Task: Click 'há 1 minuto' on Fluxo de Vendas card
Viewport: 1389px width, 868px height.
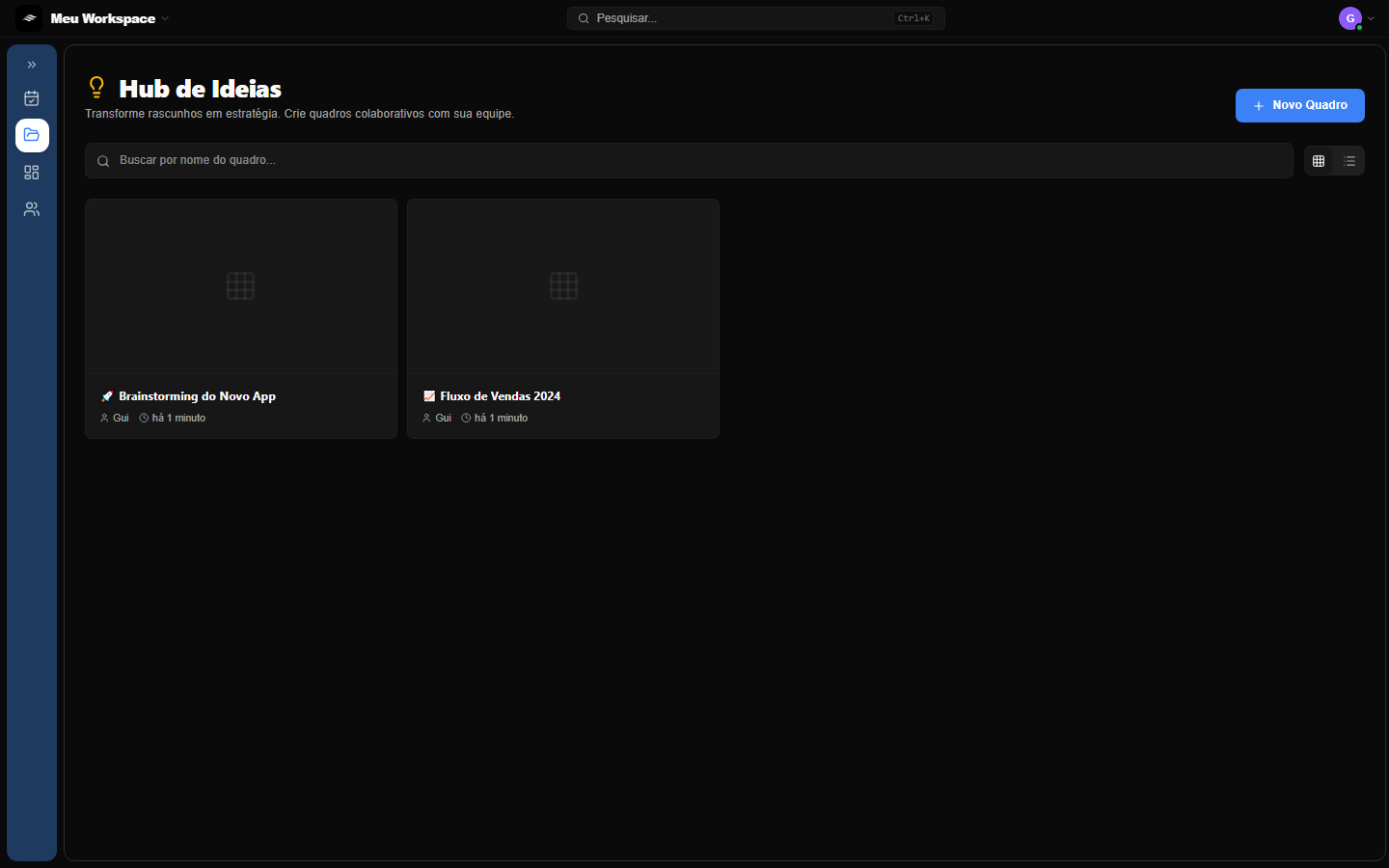Action: click(495, 418)
